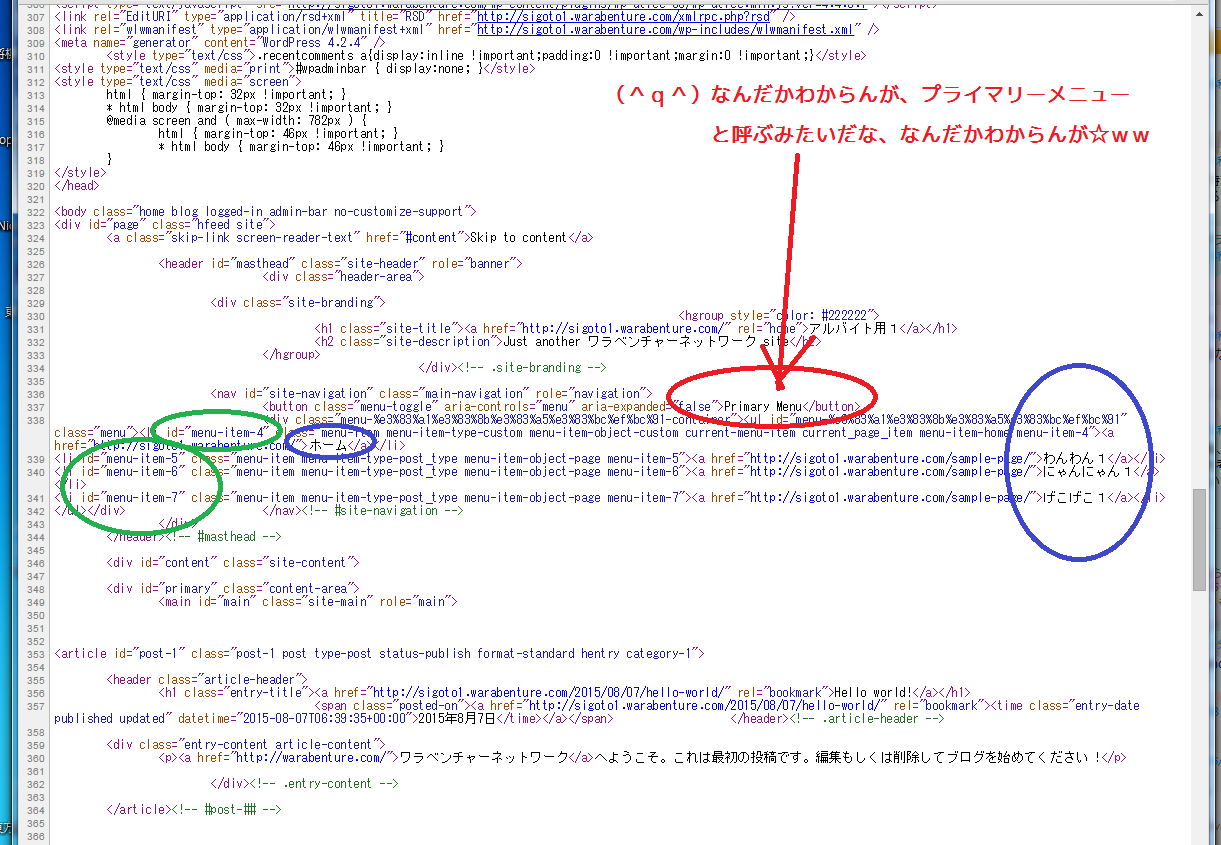This screenshot has width=1221, height=845.
Task: Click the '<!-- .article-header -->' comment
Action: 867,718
